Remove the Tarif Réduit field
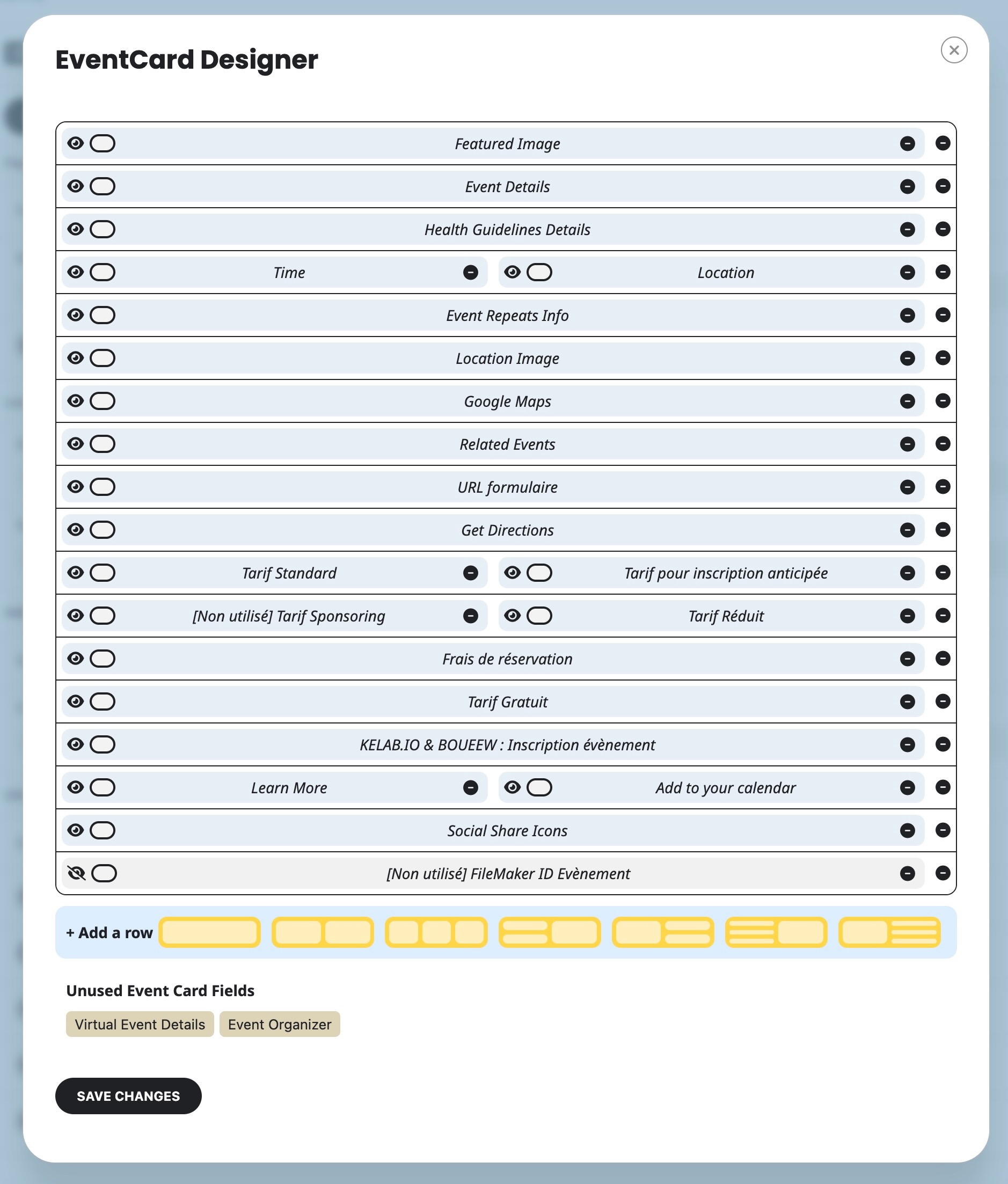The image size is (1008, 1184). 907,616
